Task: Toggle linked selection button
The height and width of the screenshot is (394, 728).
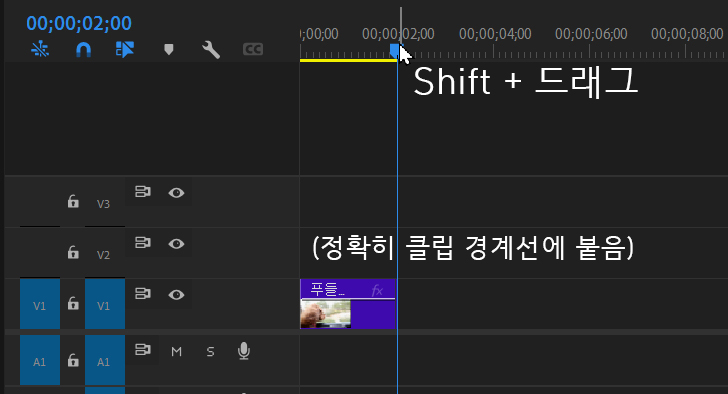Action: click(124, 49)
